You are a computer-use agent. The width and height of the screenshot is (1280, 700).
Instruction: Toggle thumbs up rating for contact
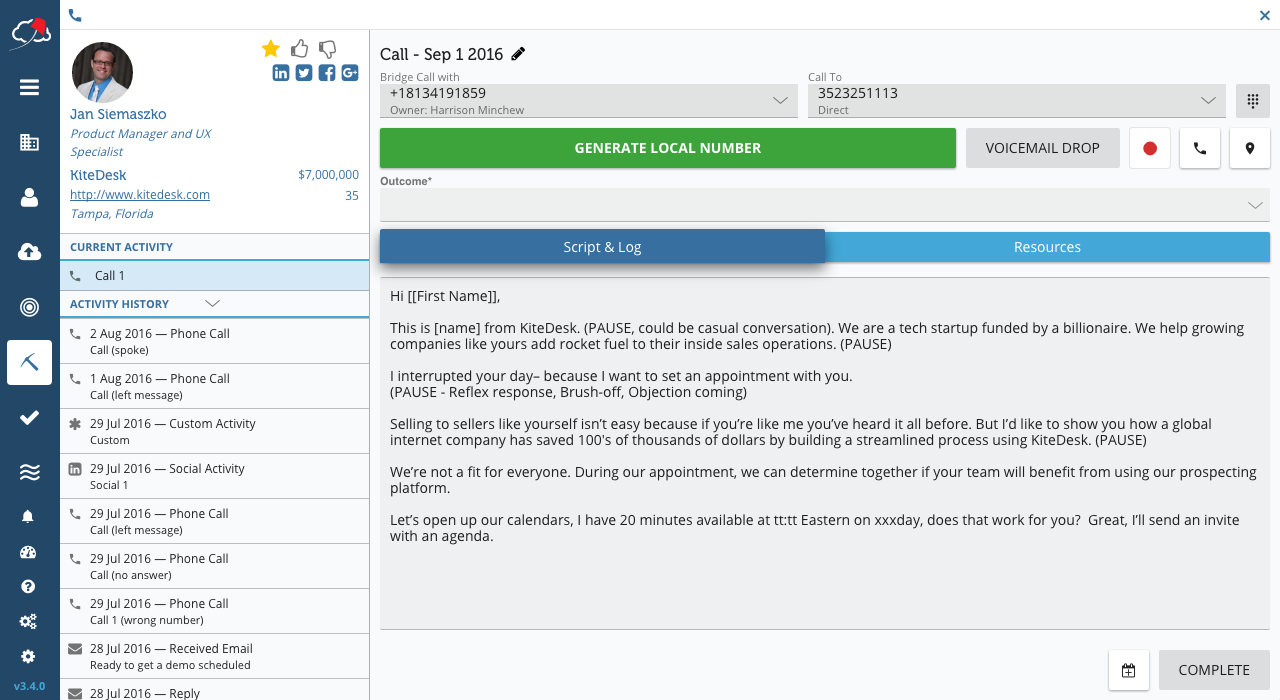pos(299,49)
